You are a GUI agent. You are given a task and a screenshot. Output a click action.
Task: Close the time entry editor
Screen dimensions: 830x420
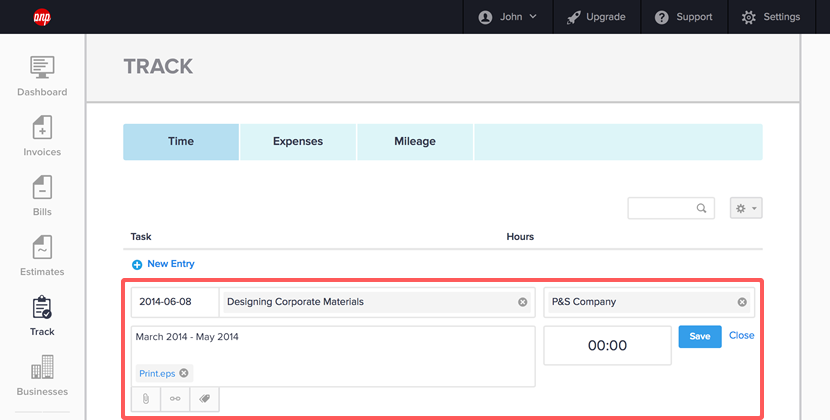tap(741, 336)
